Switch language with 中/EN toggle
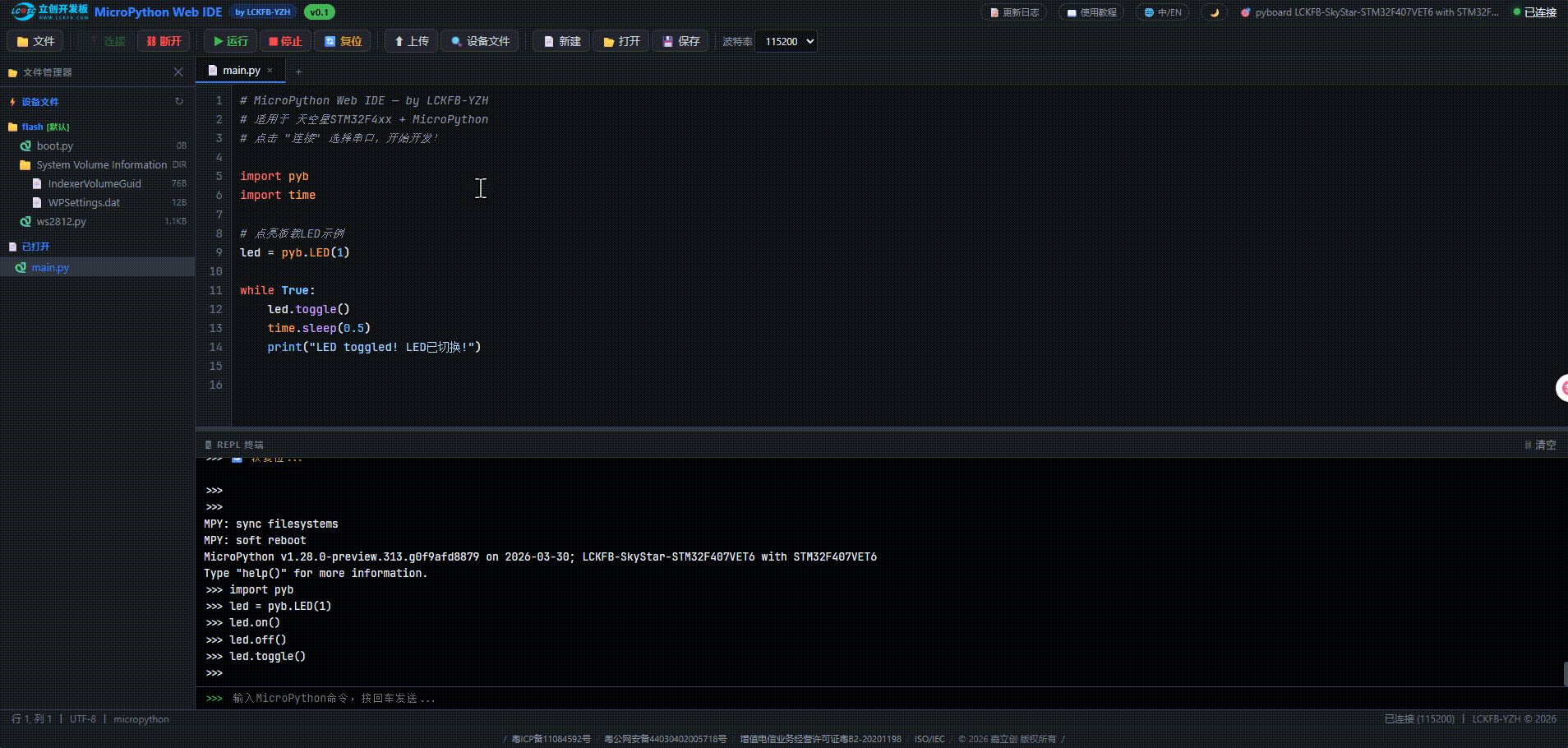 [x=1163, y=12]
